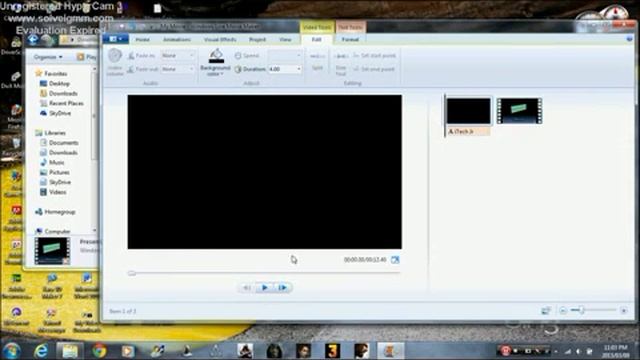Click the timeline zoom slider handle
640x360 pixels.
[581, 311]
